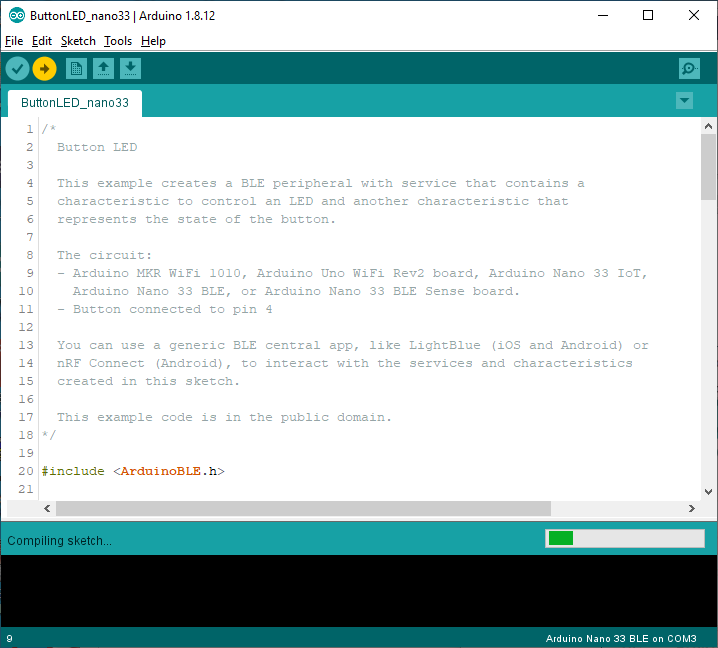Open the Edit menu
The width and height of the screenshot is (718, 648).
pyautogui.click(x=42, y=41)
